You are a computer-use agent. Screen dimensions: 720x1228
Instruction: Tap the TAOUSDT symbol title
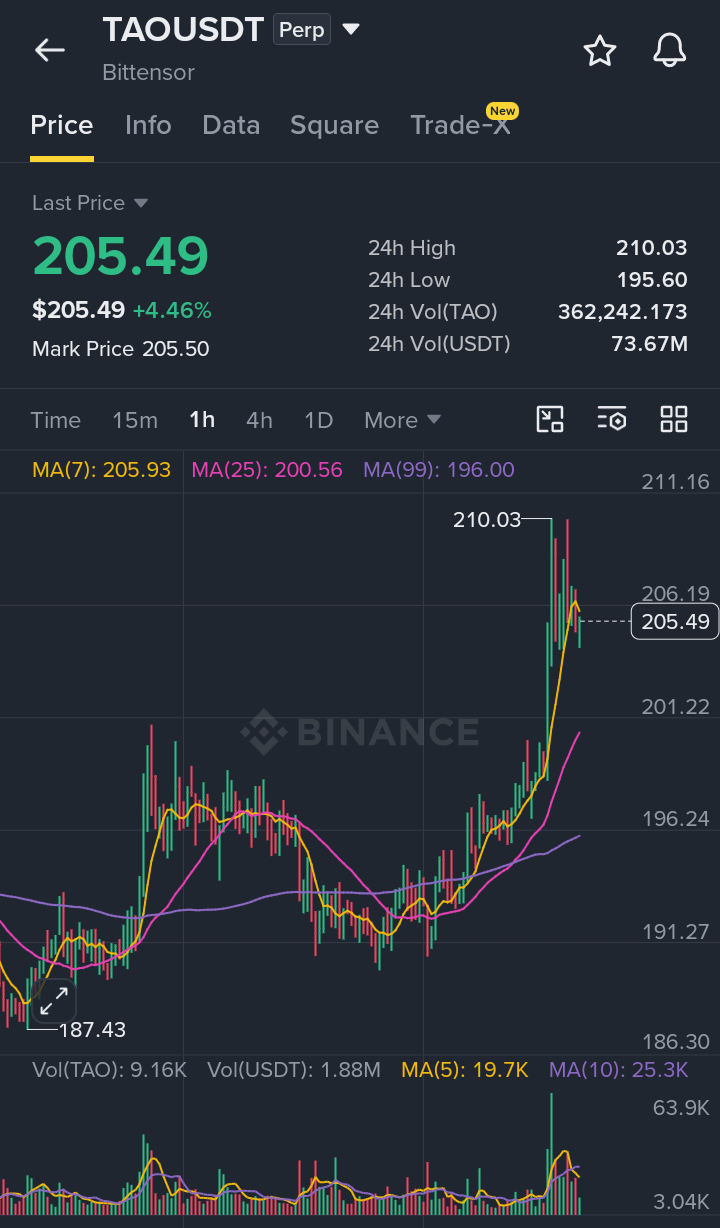(183, 30)
